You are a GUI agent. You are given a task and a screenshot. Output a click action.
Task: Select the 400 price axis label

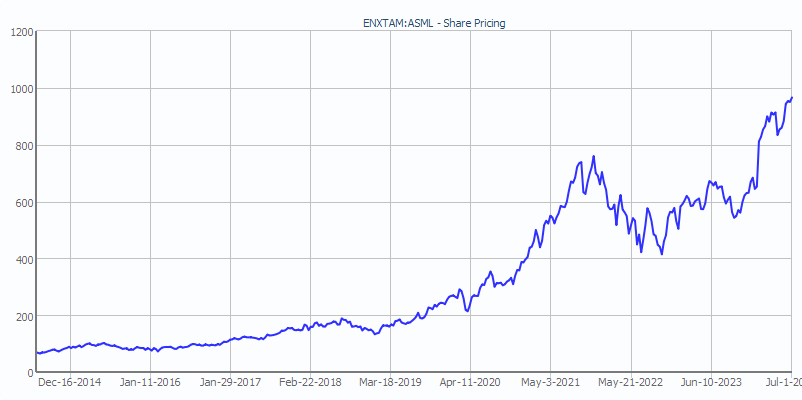click(x=24, y=260)
